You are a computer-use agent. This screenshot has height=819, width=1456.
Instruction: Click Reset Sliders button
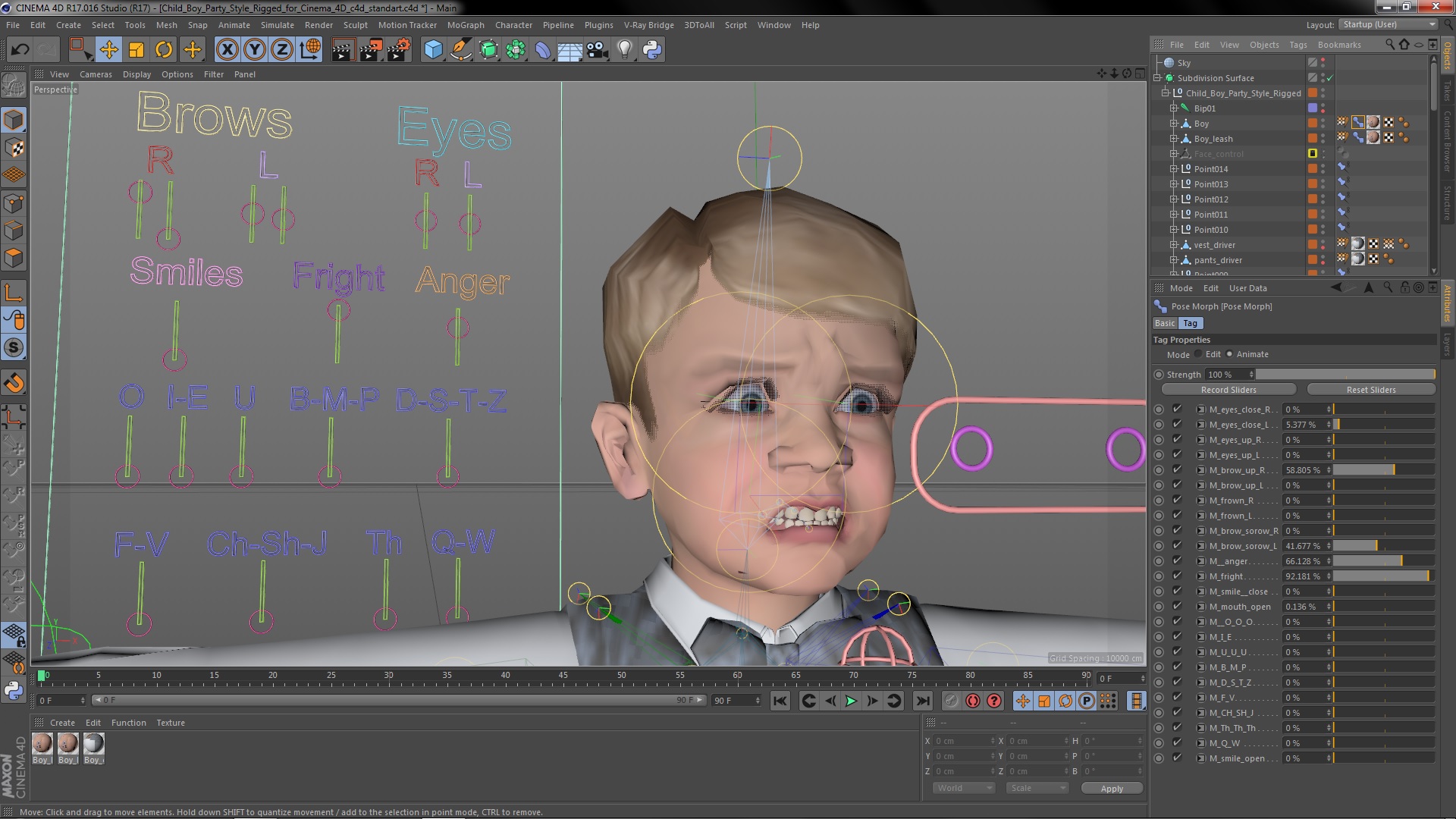1371,390
